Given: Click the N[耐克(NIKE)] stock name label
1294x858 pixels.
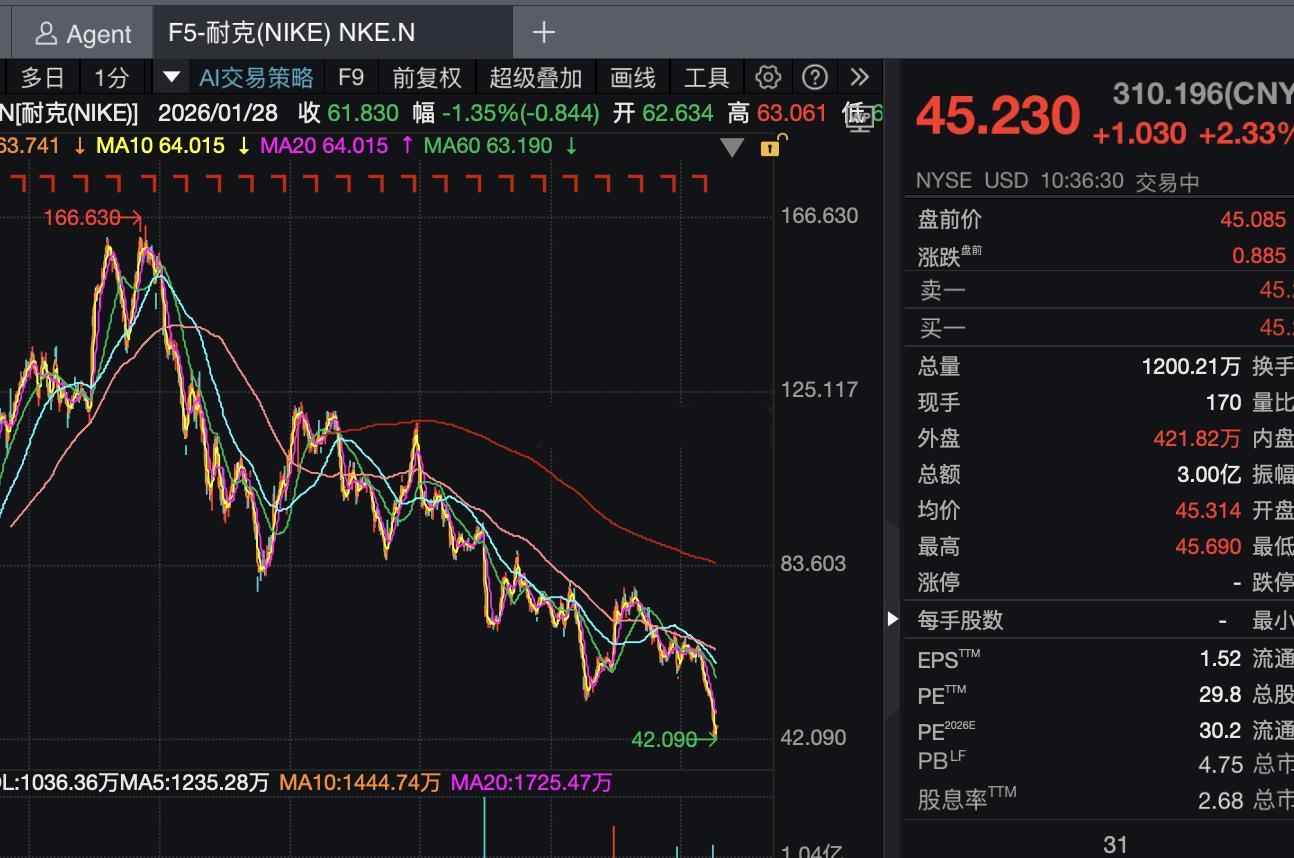Looking at the screenshot, I should coord(69,113).
